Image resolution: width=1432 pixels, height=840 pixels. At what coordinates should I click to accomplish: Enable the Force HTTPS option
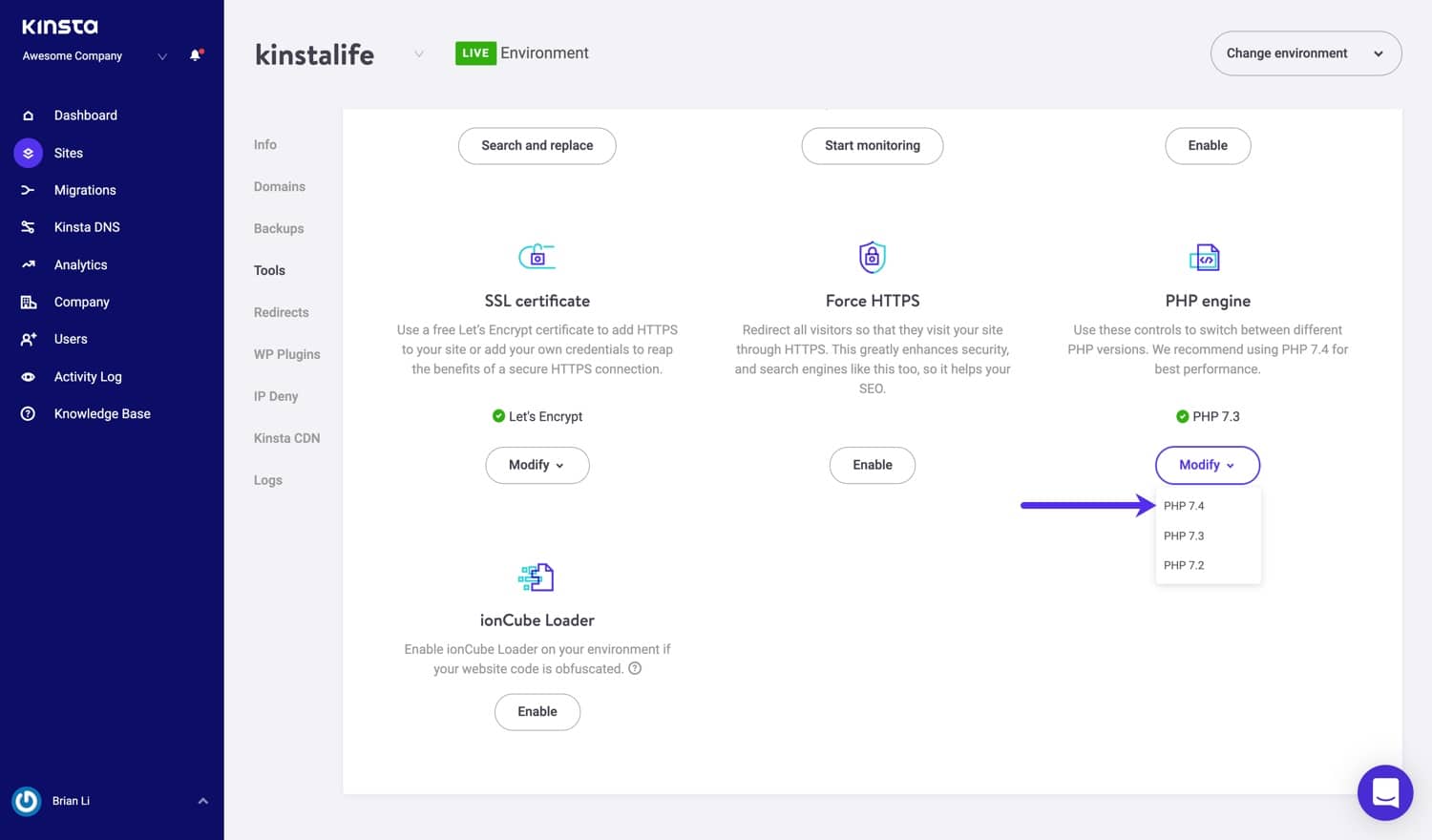(872, 465)
